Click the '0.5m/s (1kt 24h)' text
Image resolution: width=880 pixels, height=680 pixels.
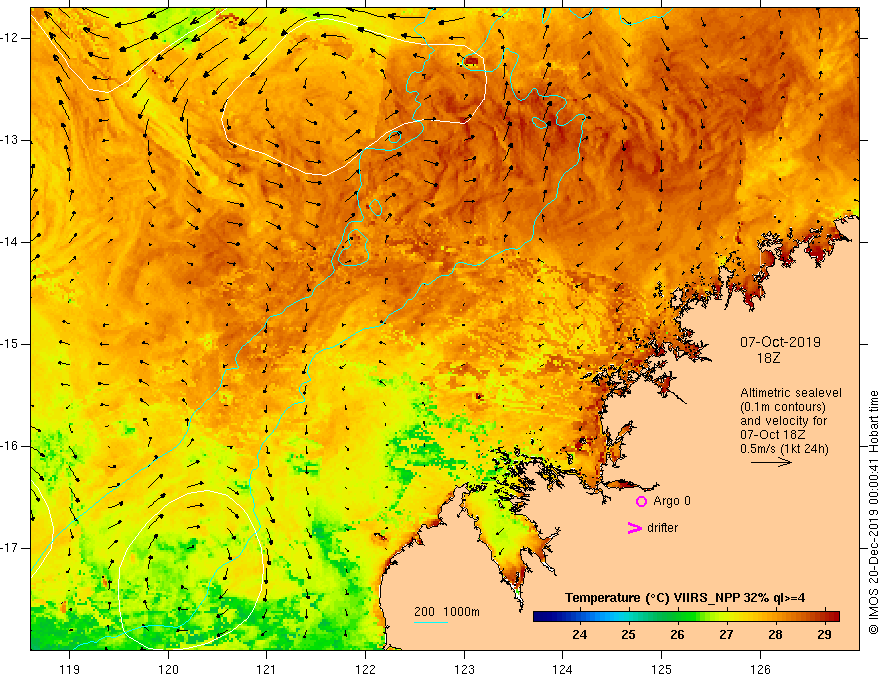coord(784,449)
